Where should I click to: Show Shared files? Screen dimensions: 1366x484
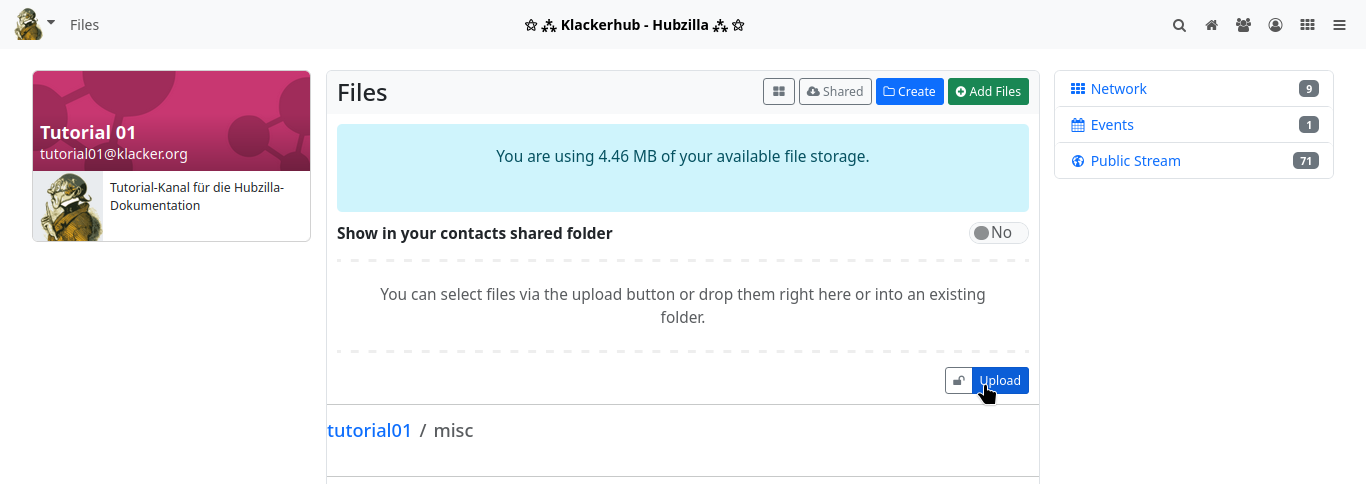coord(835,91)
